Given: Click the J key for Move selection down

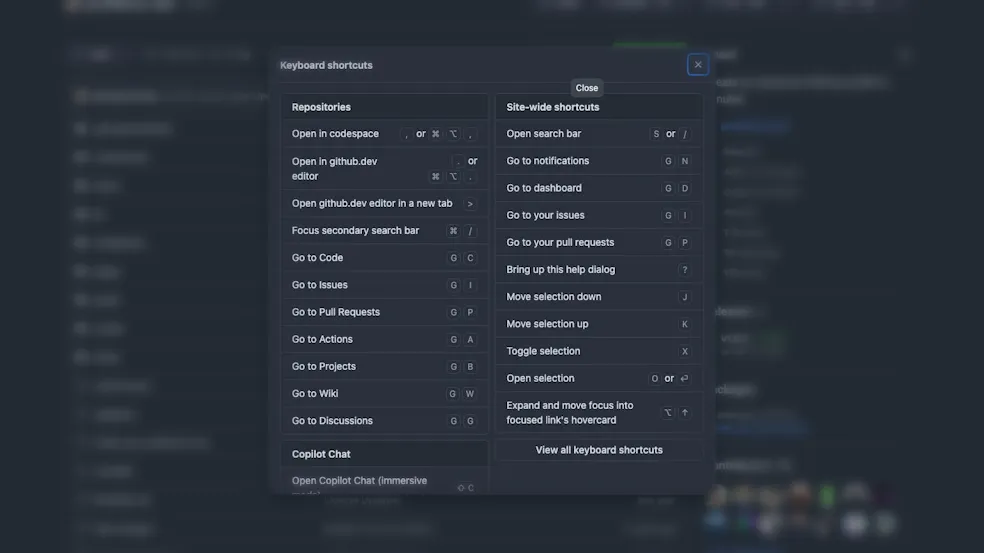Looking at the screenshot, I should (685, 297).
